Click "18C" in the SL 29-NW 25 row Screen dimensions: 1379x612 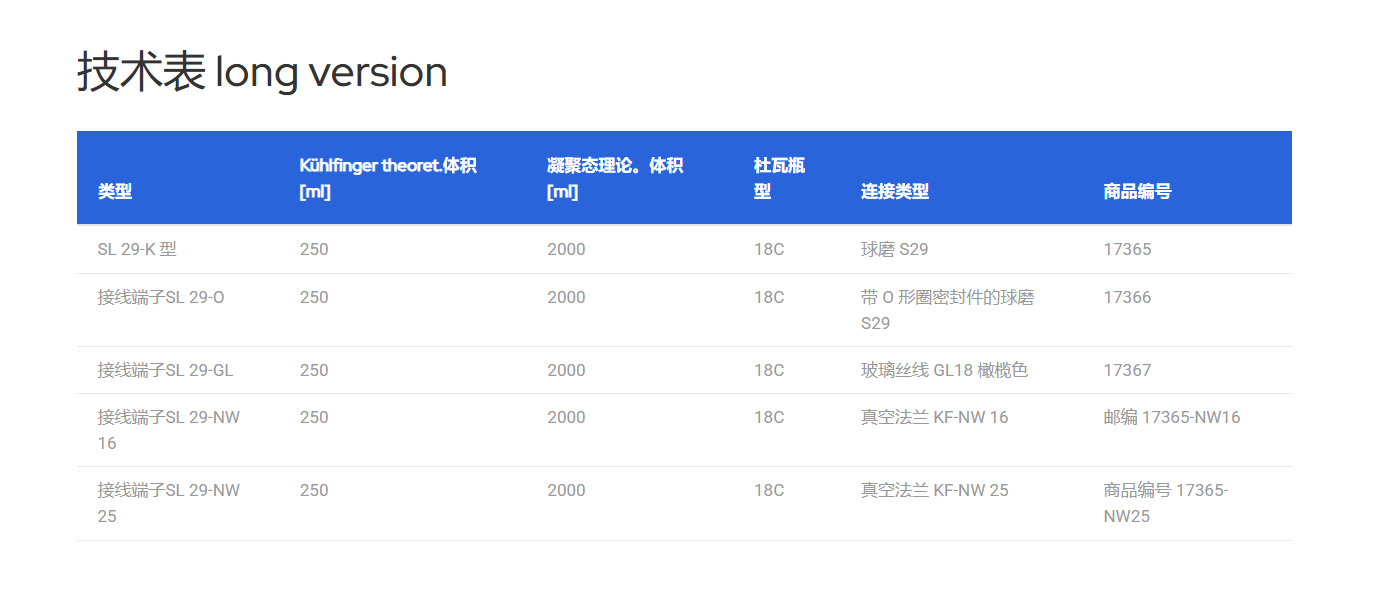[769, 490]
